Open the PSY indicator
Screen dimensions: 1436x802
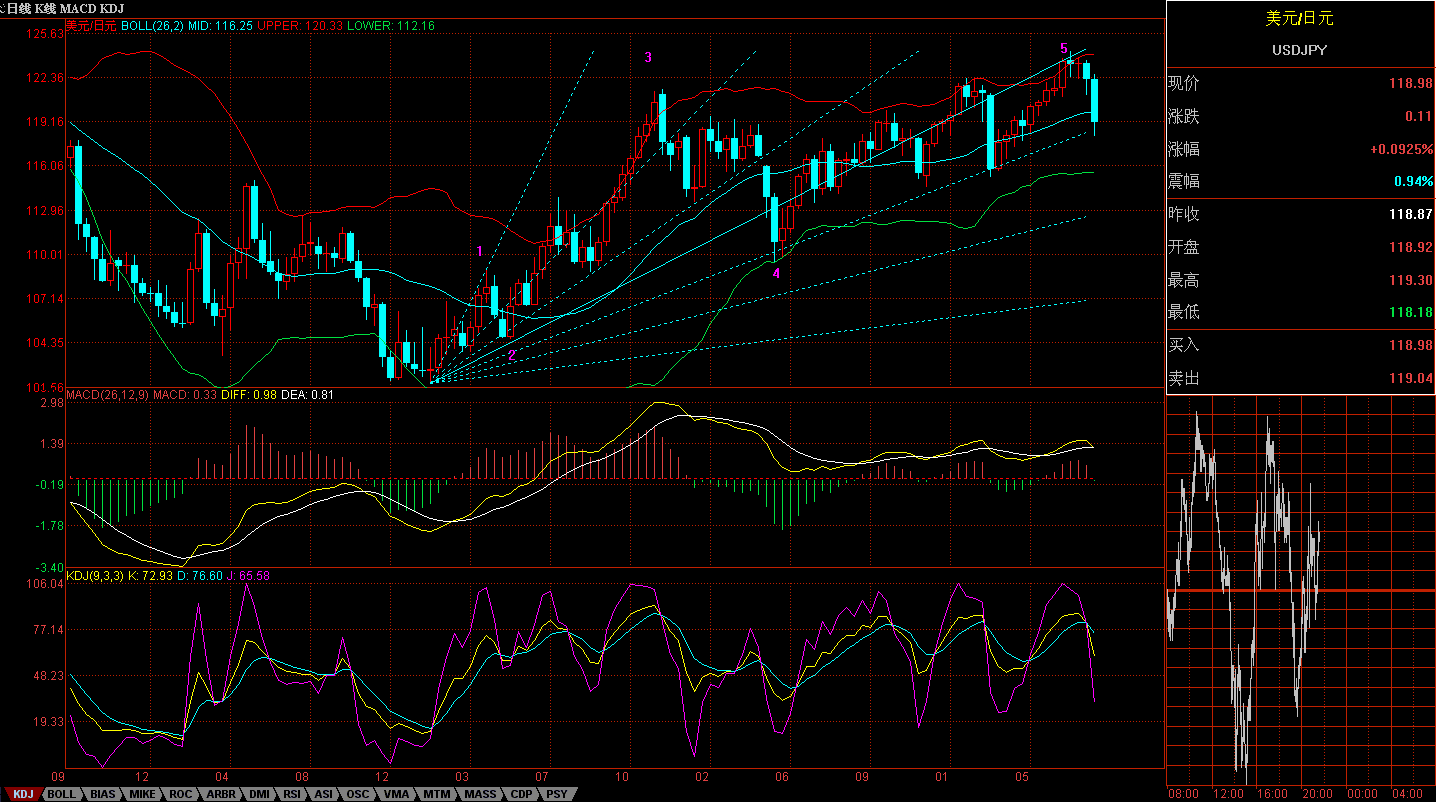pyautogui.click(x=556, y=793)
